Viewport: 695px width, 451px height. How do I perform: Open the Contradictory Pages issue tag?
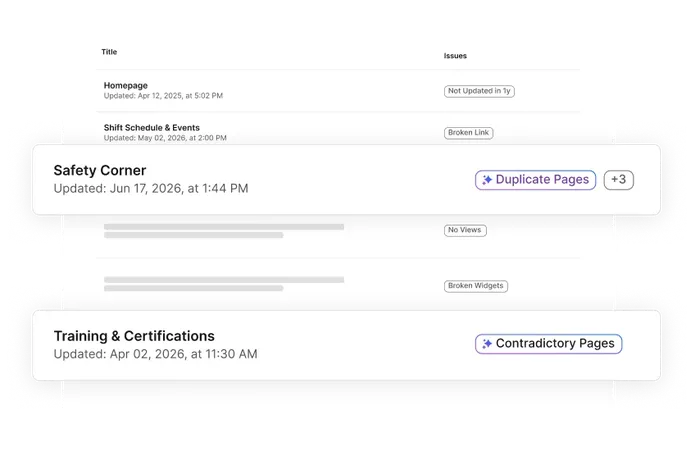tap(549, 343)
